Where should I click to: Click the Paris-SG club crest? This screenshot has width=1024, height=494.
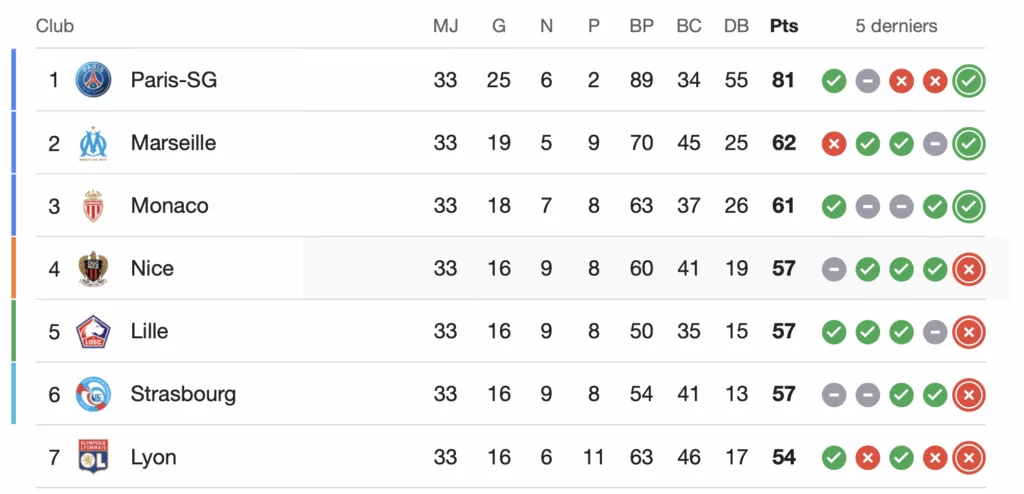[93, 80]
